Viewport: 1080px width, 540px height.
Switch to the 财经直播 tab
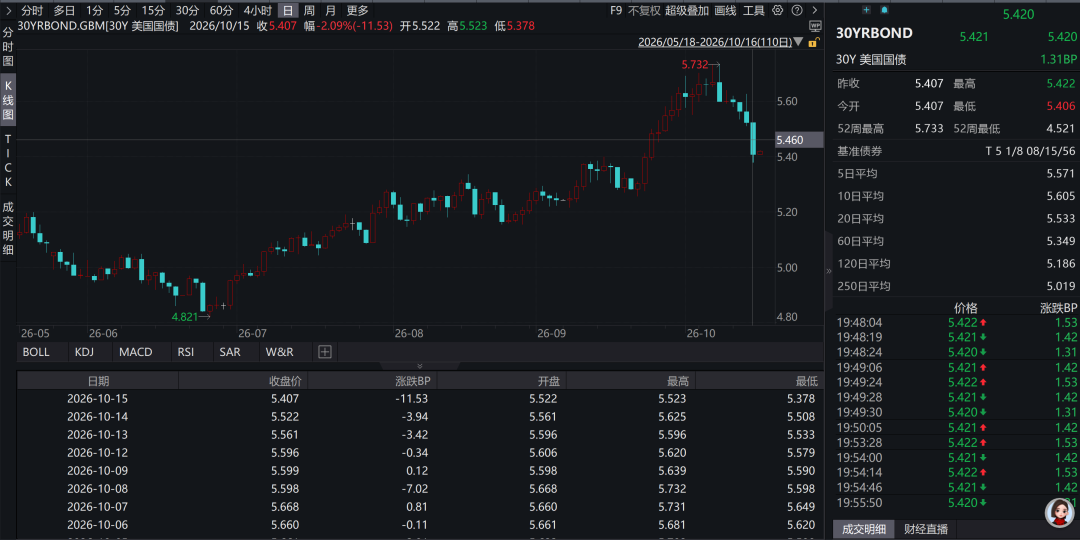point(926,529)
